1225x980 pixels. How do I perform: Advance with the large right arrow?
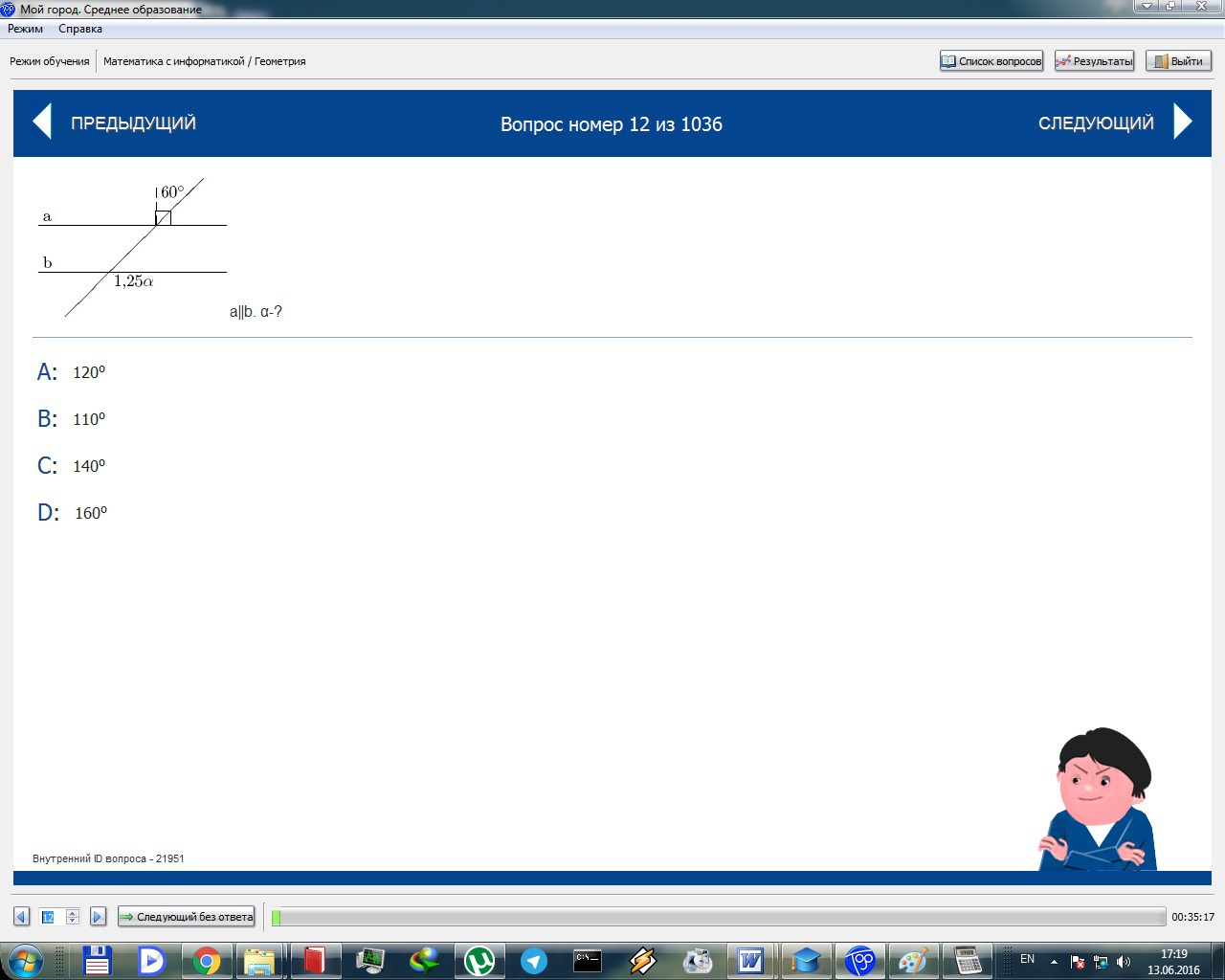click(x=1183, y=122)
